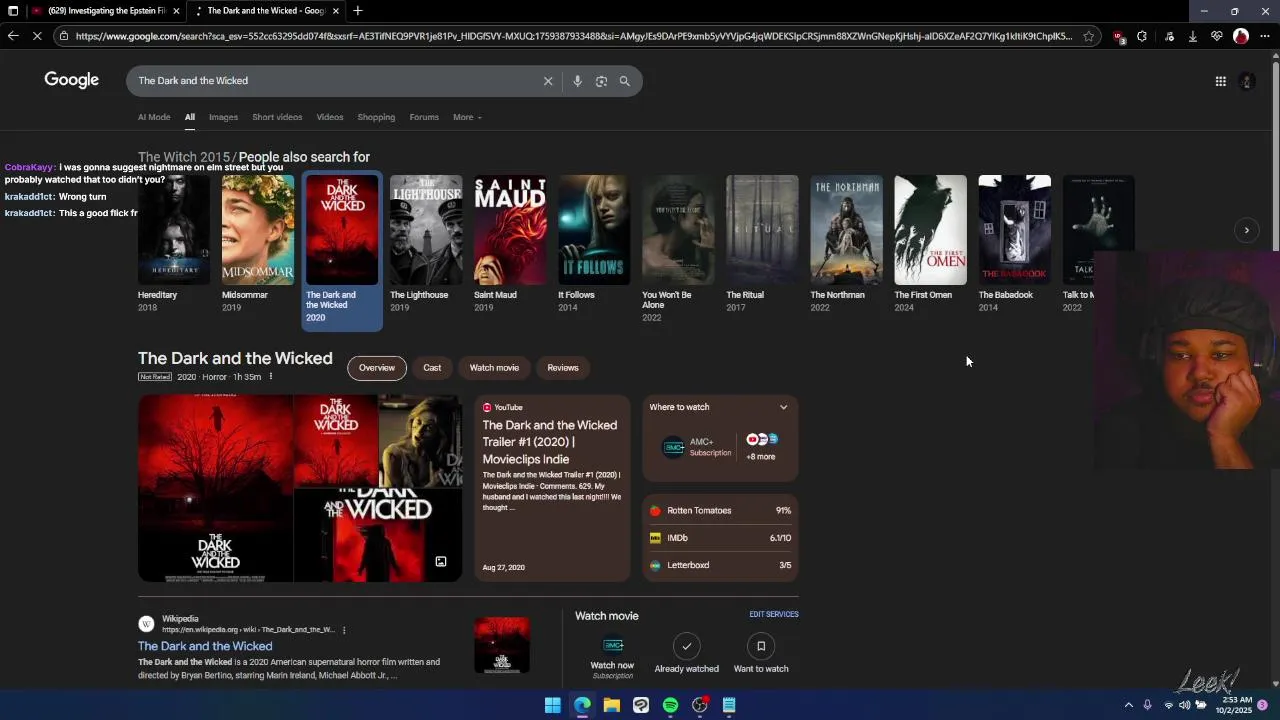Switch to Short videos tab

pos(277,117)
